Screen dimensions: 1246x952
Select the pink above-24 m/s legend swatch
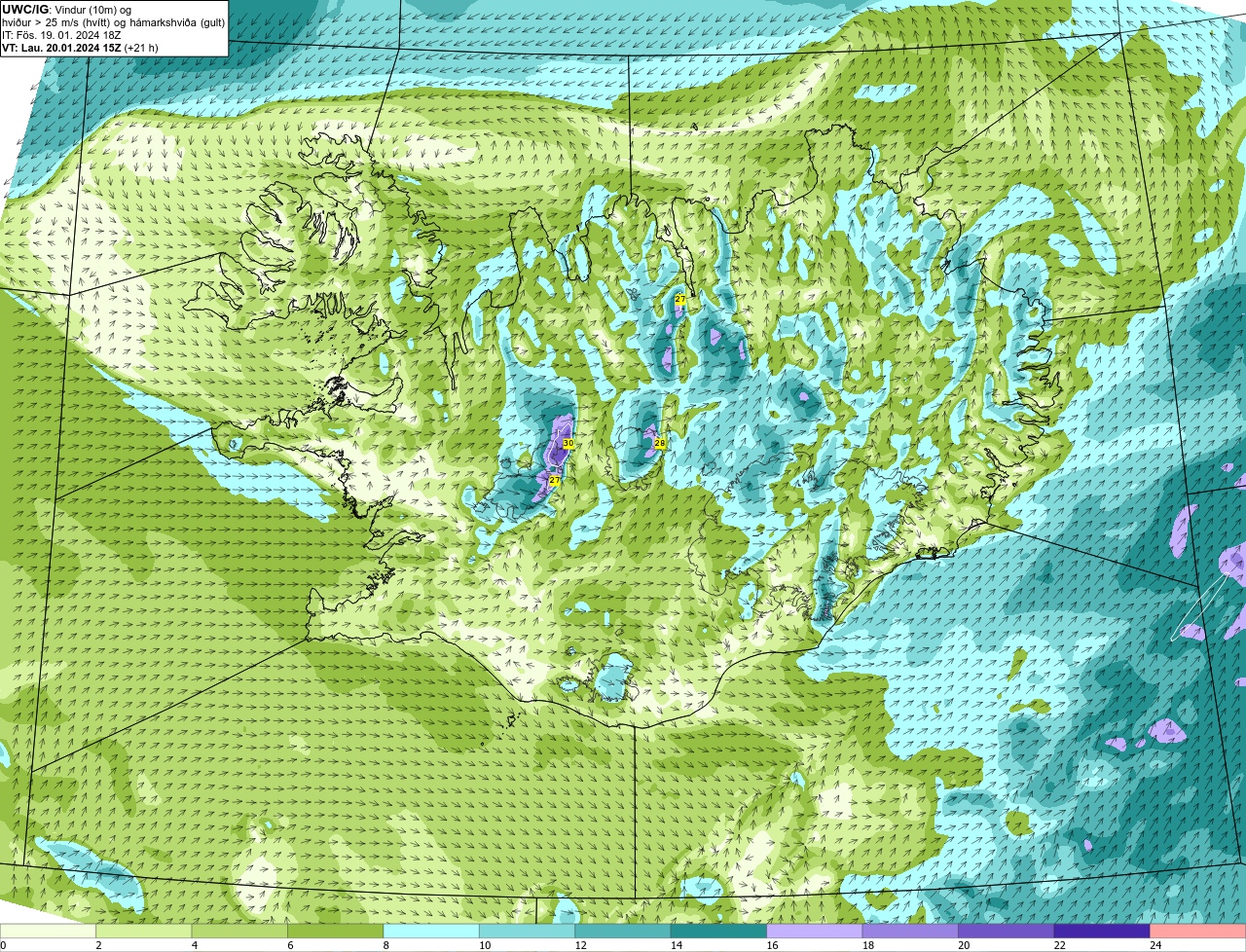(x=1198, y=932)
